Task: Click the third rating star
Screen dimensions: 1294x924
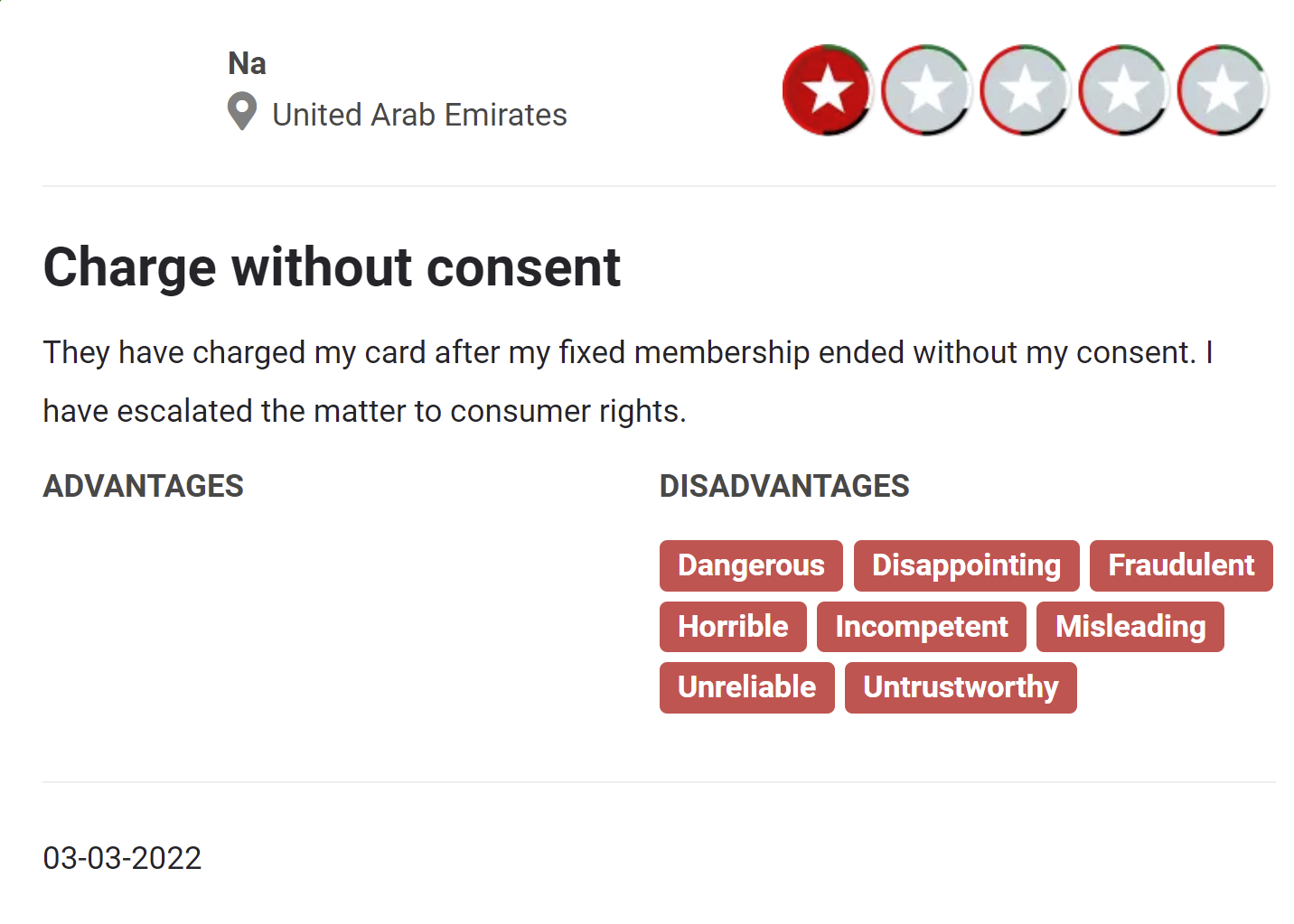Action: 1025,90
